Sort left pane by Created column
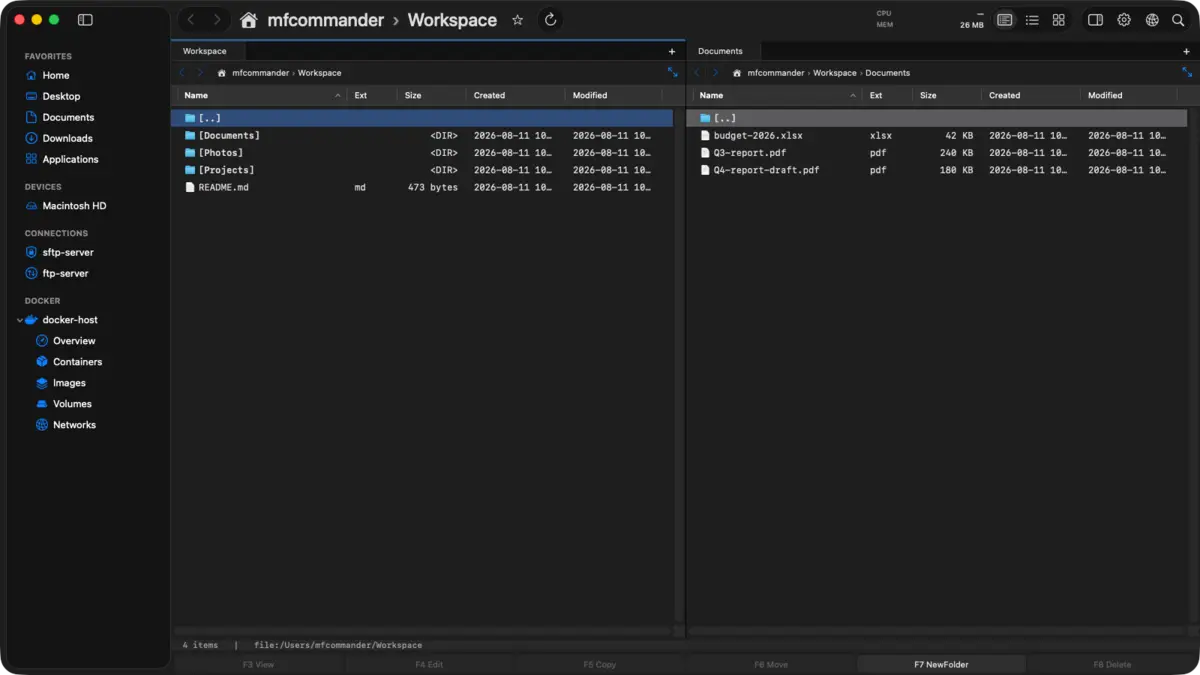Screen dimensions: 1200x675 (x=515, y=95)
